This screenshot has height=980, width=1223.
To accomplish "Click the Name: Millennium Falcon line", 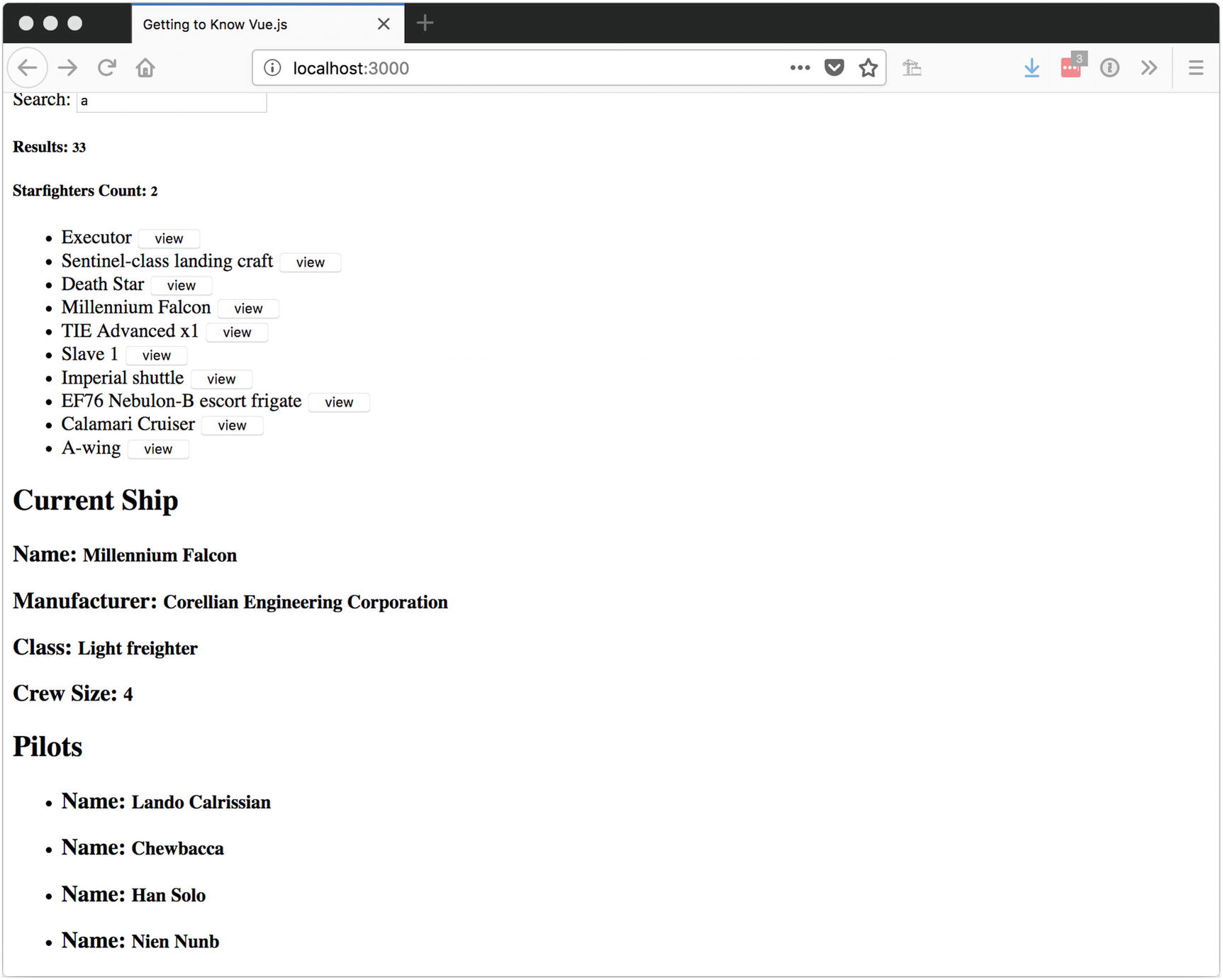I will (x=125, y=555).
